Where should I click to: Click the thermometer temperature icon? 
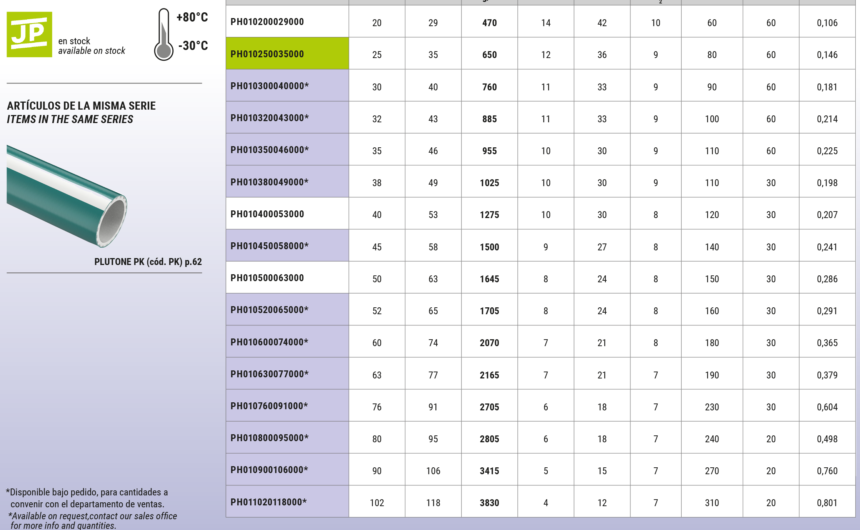(x=163, y=34)
